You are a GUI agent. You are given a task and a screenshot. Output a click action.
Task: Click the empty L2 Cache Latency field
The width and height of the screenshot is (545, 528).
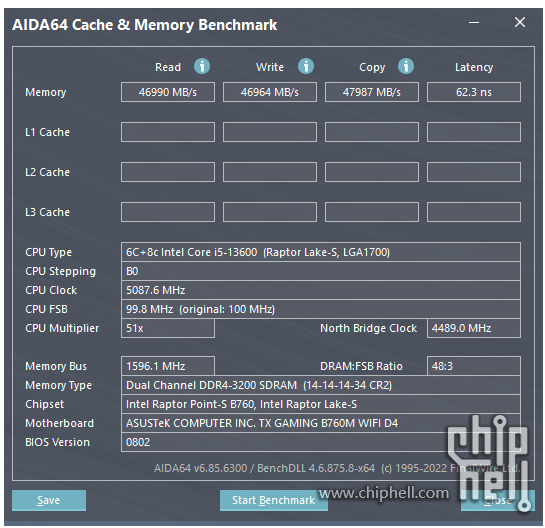pos(474,172)
